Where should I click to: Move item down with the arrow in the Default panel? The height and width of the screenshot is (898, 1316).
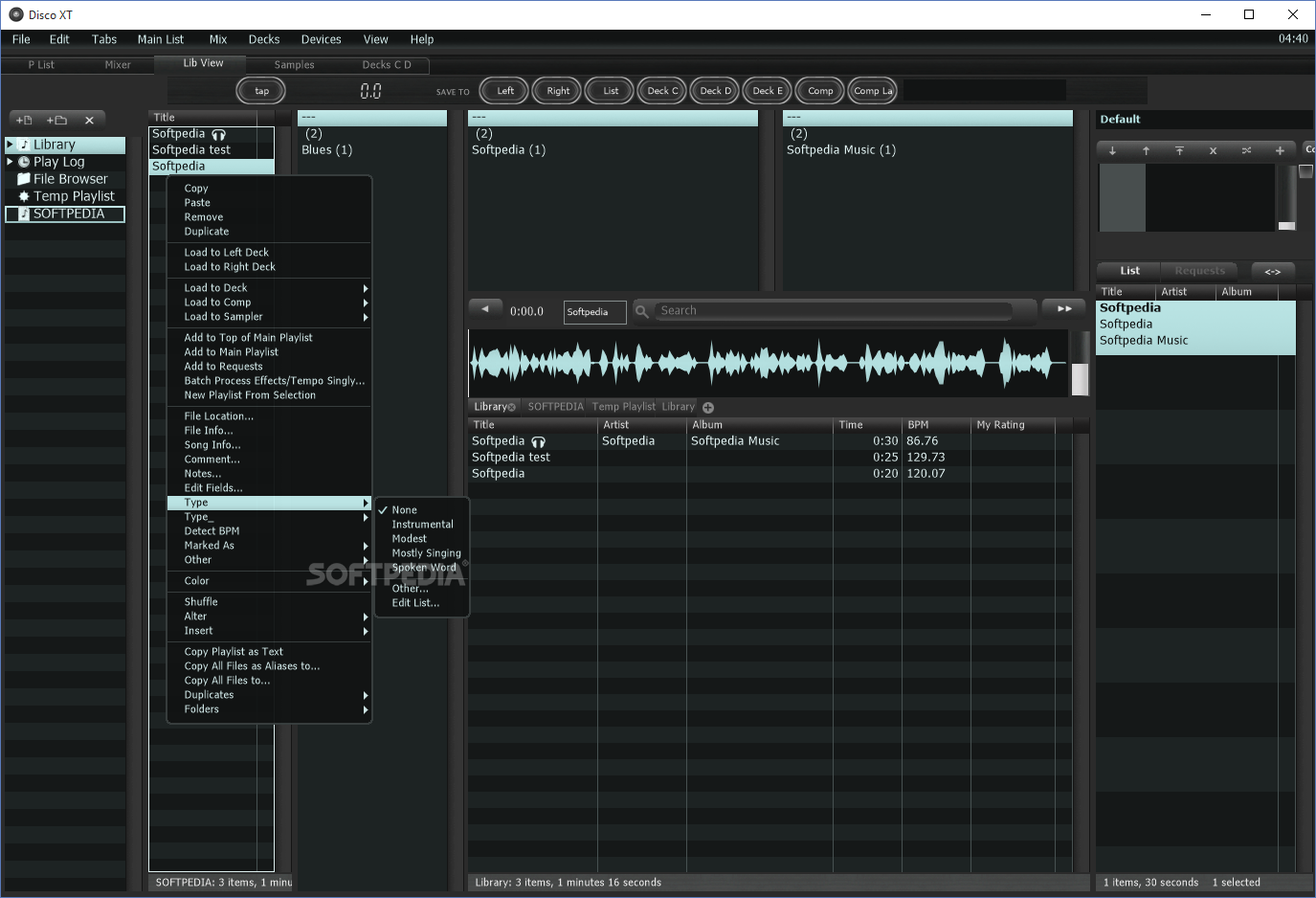click(x=1112, y=150)
